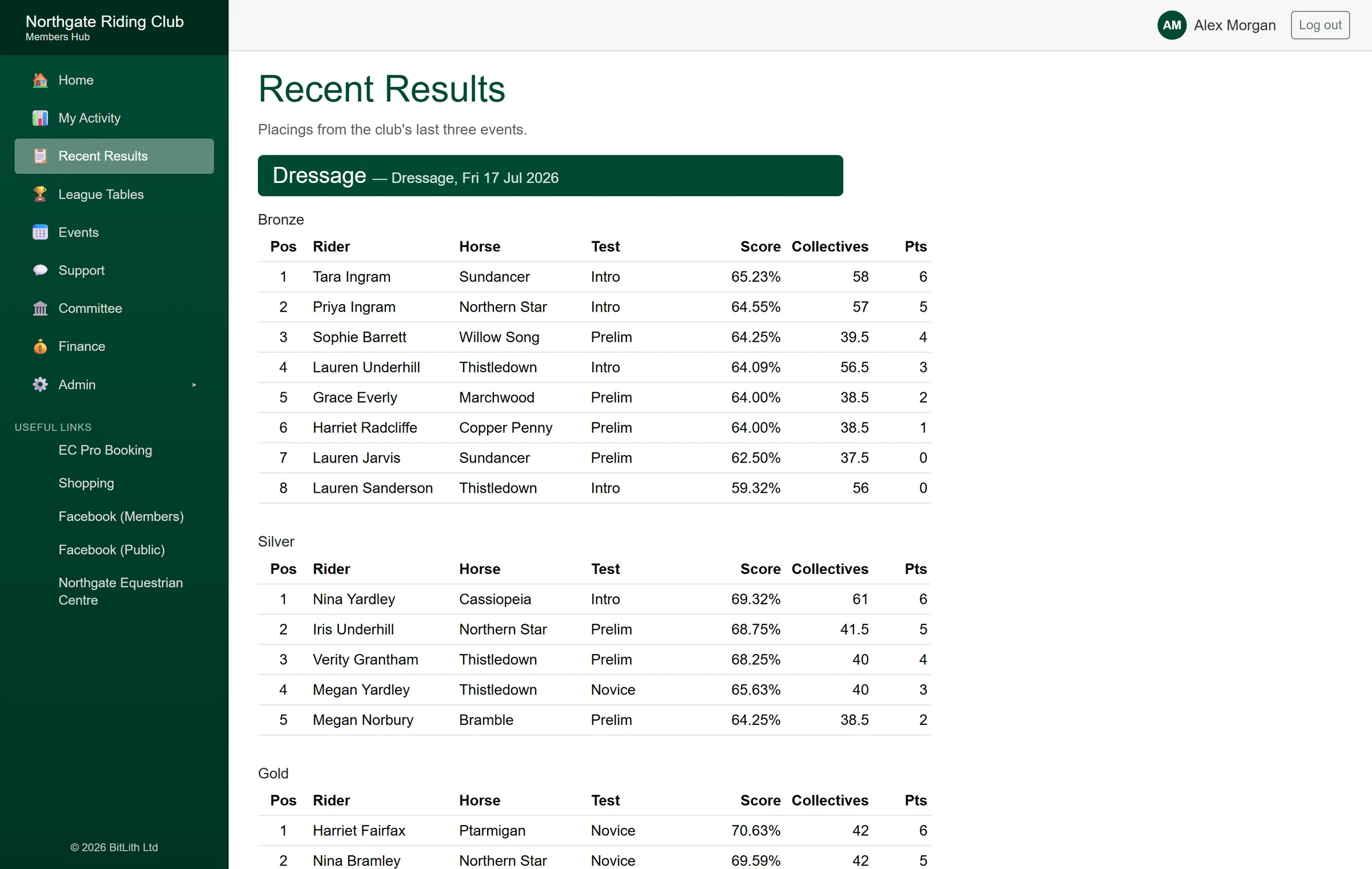The image size is (1372, 869).
Task: Open the Committee page
Action: click(114, 309)
